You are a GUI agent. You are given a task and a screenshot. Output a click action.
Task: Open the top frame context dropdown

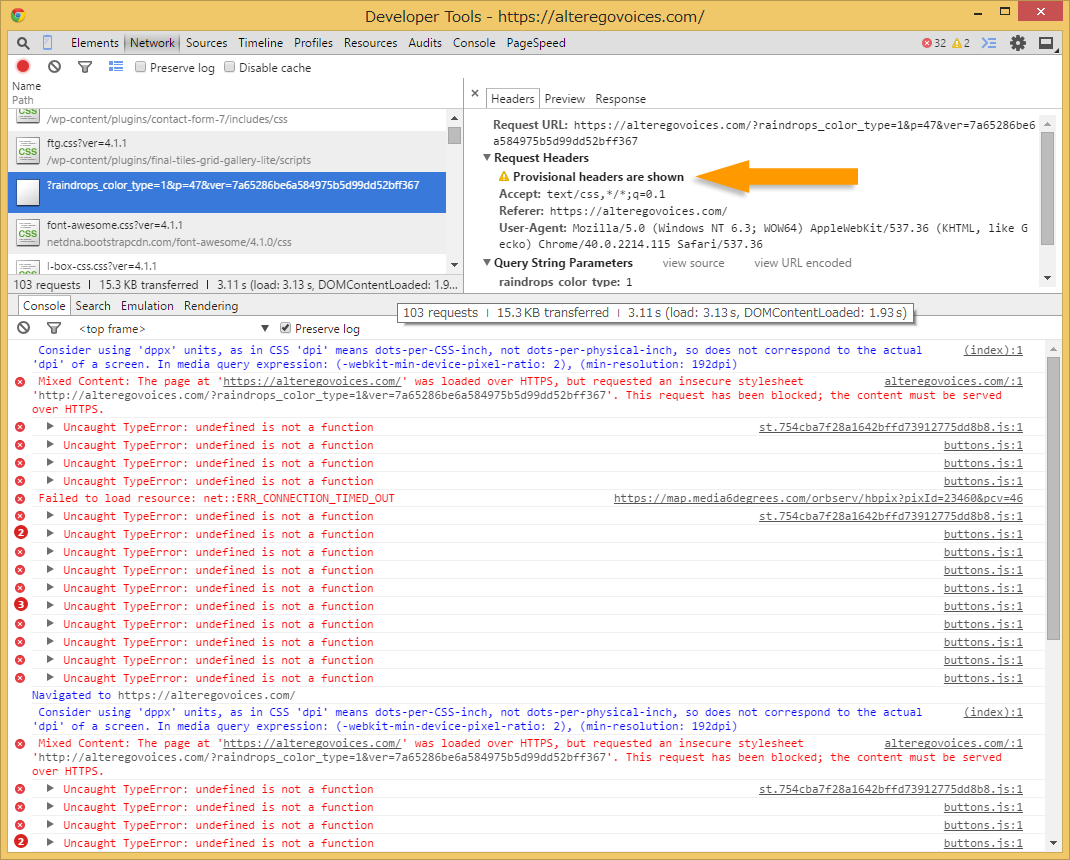[x=175, y=329]
